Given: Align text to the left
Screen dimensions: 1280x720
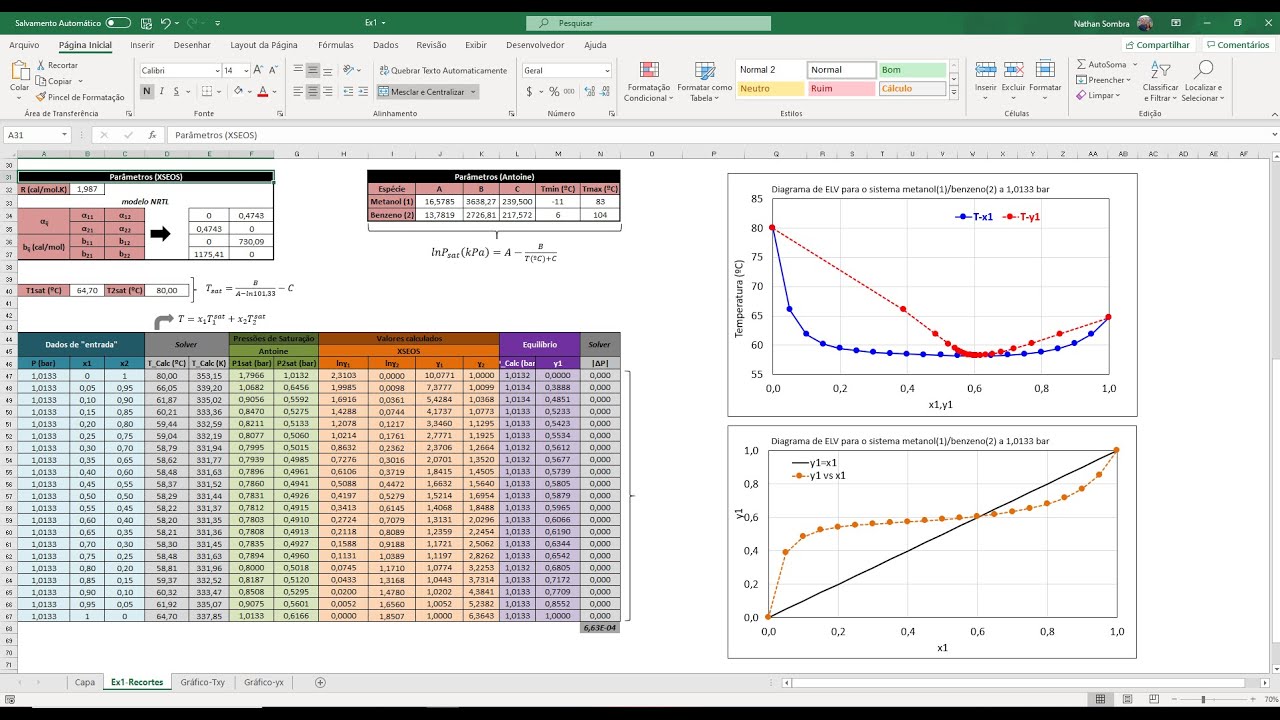Looking at the screenshot, I should tap(298, 91).
